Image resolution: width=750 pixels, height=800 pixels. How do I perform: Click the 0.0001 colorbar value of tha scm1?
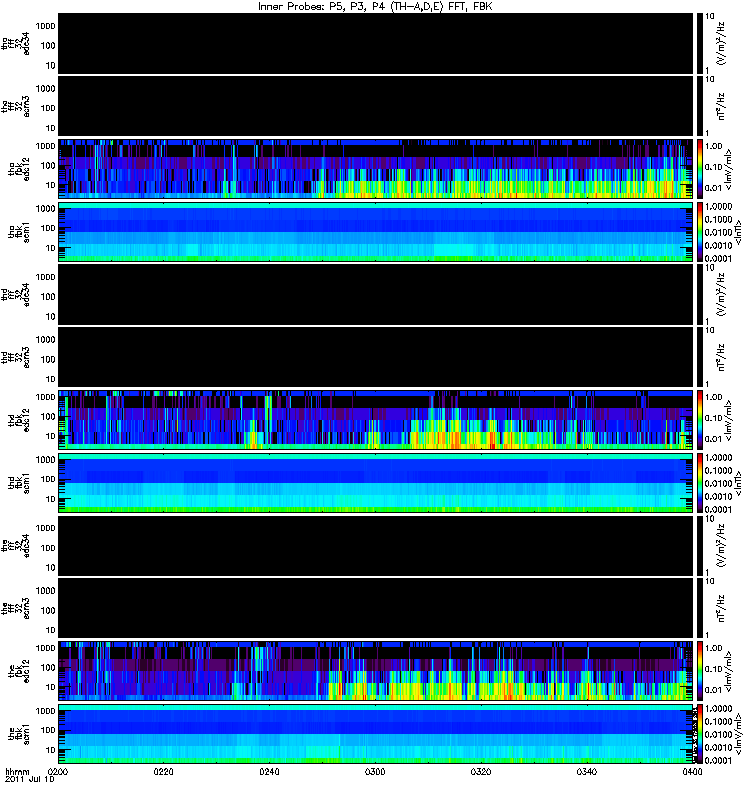(718, 259)
